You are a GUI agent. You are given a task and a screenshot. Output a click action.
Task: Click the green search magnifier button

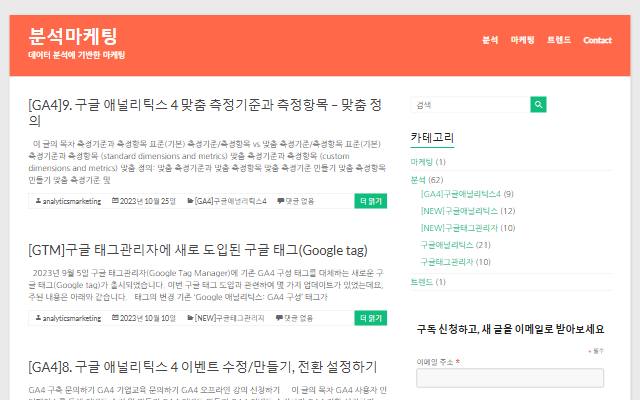[538, 104]
